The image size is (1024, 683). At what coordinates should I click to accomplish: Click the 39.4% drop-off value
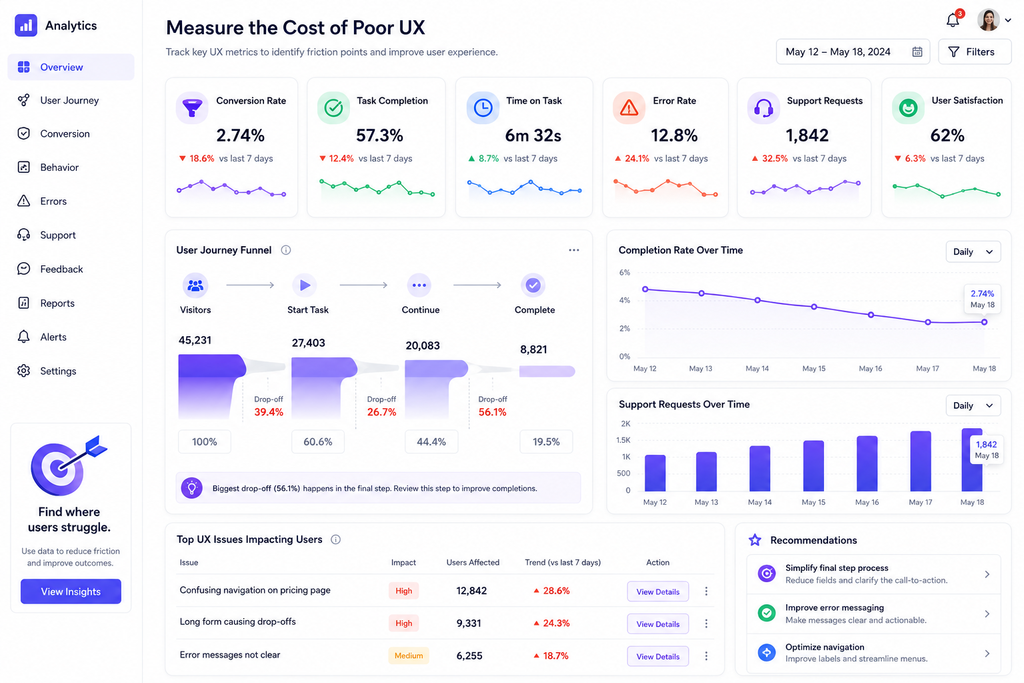(268, 412)
